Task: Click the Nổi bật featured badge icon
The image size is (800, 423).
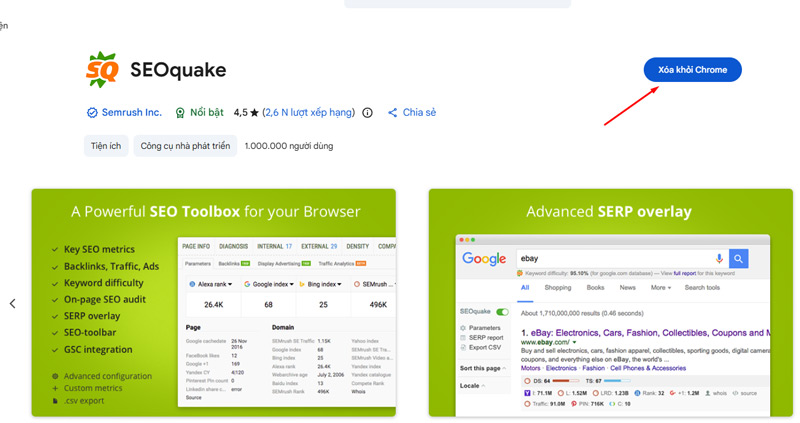Action: click(180, 113)
